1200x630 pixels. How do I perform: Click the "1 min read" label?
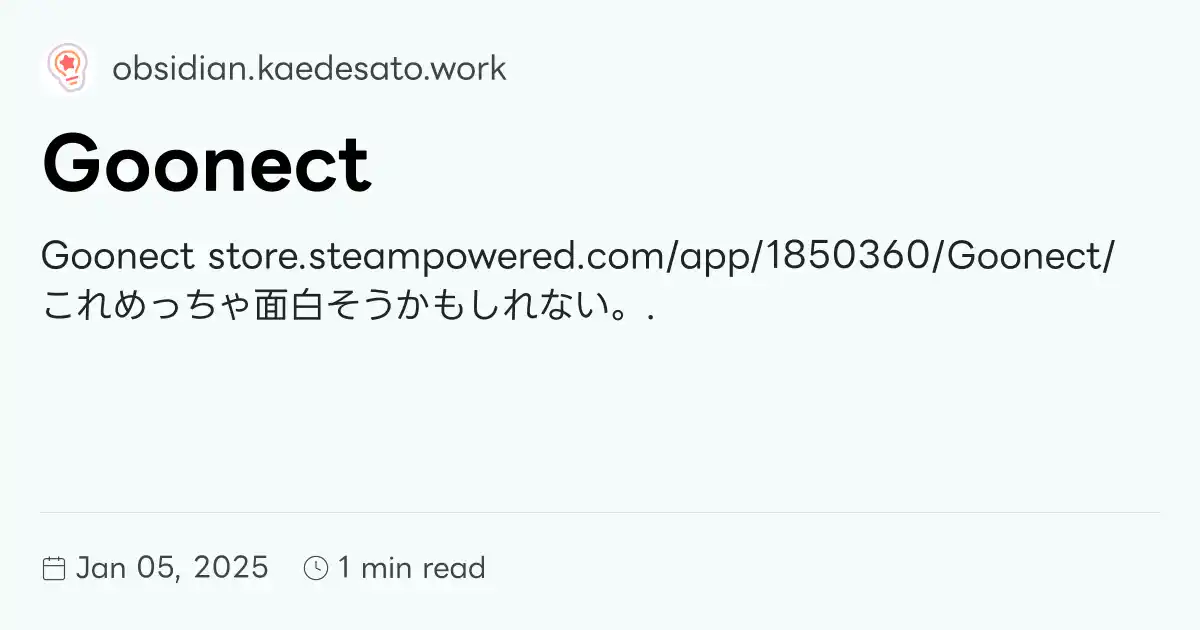coord(411,568)
